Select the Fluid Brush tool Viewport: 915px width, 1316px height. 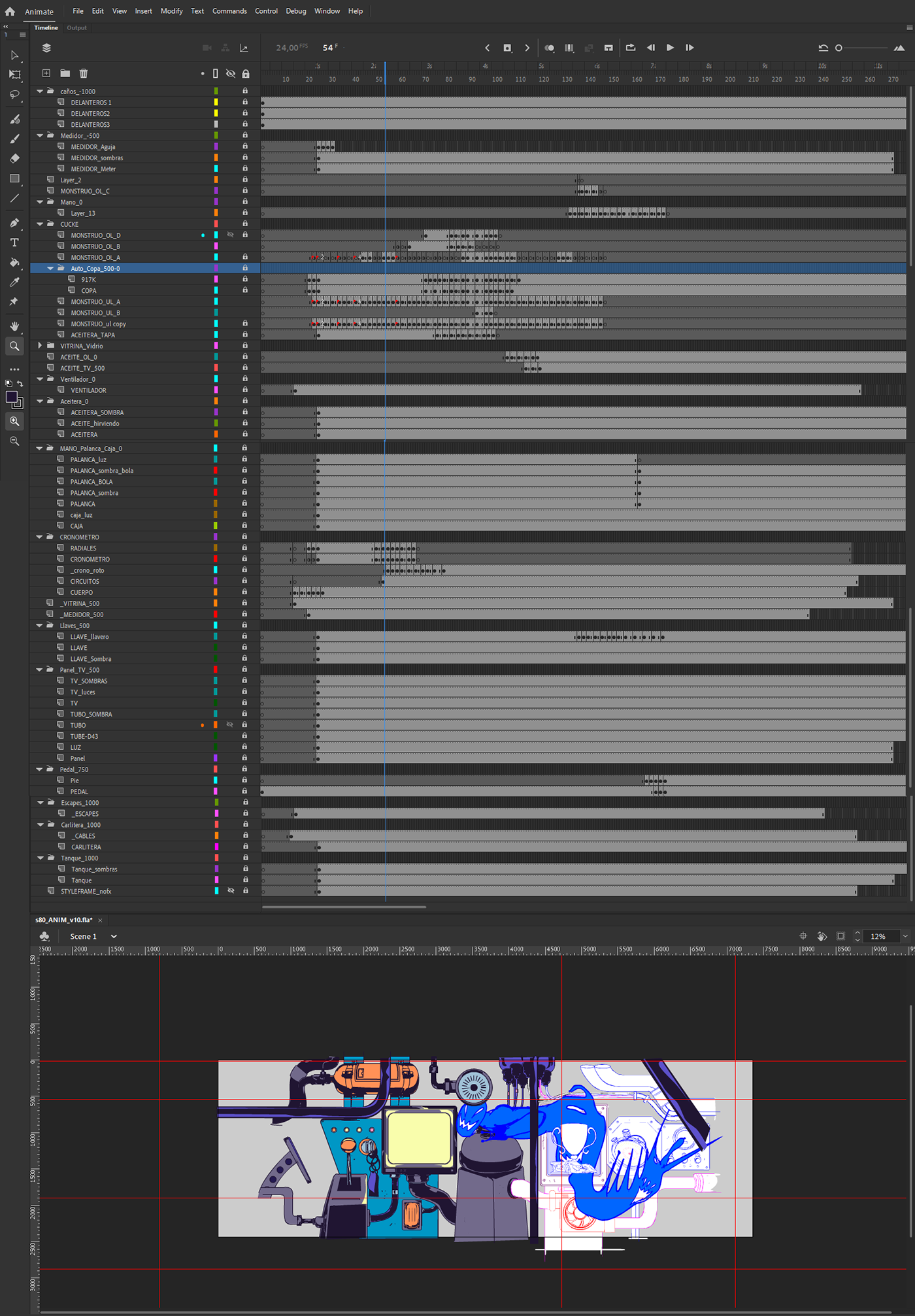[x=14, y=119]
